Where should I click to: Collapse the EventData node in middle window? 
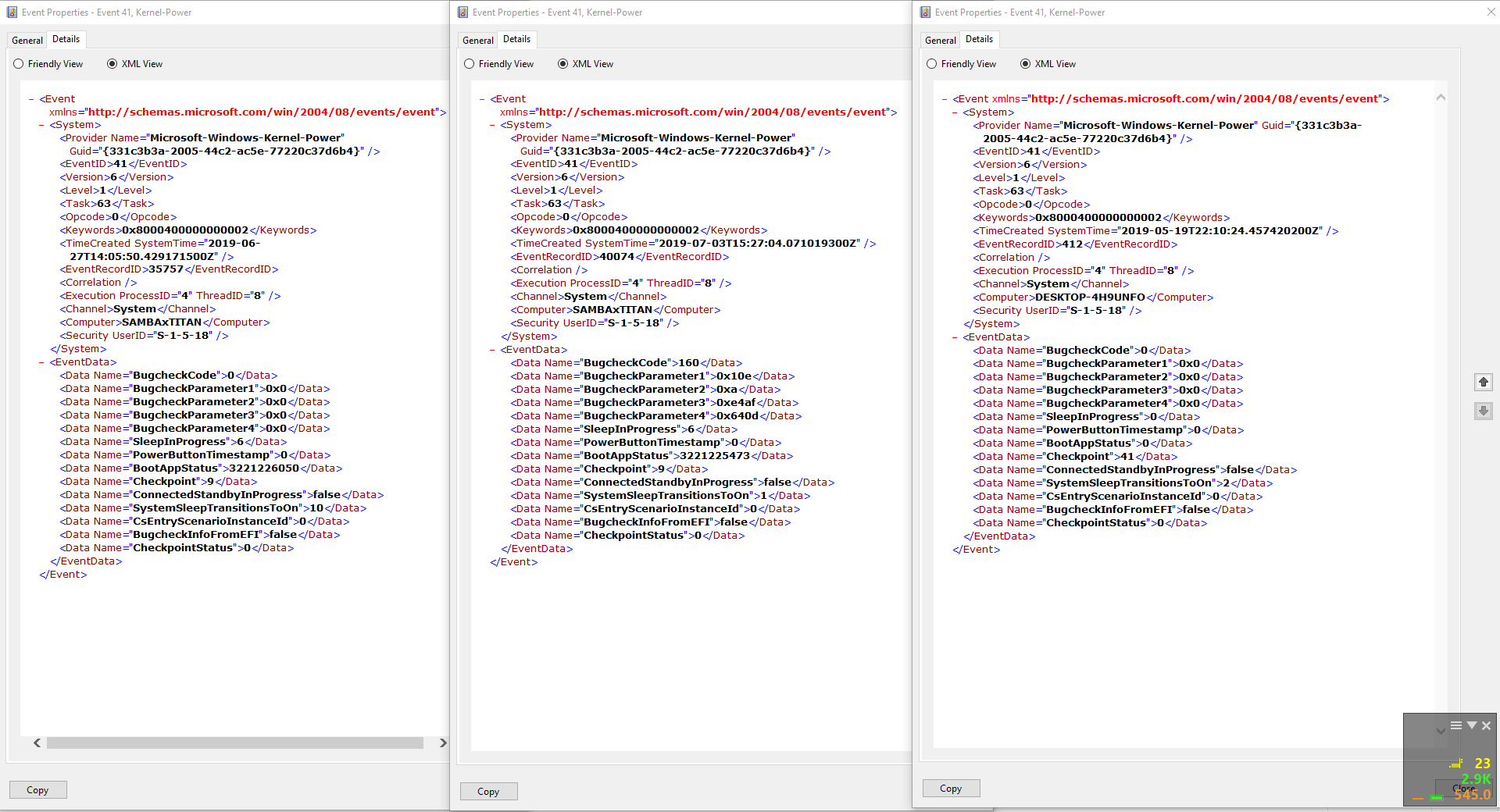click(492, 350)
